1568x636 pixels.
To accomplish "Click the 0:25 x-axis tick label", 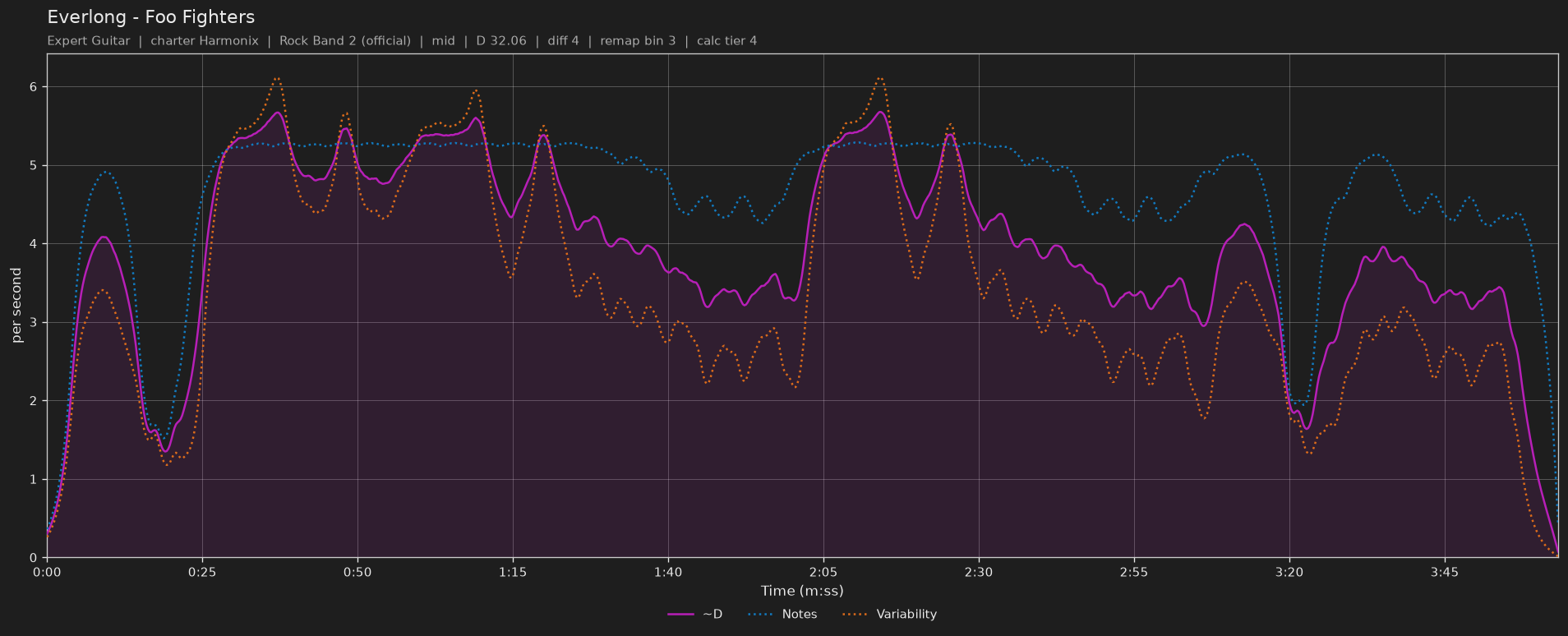I will coord(202,572).
